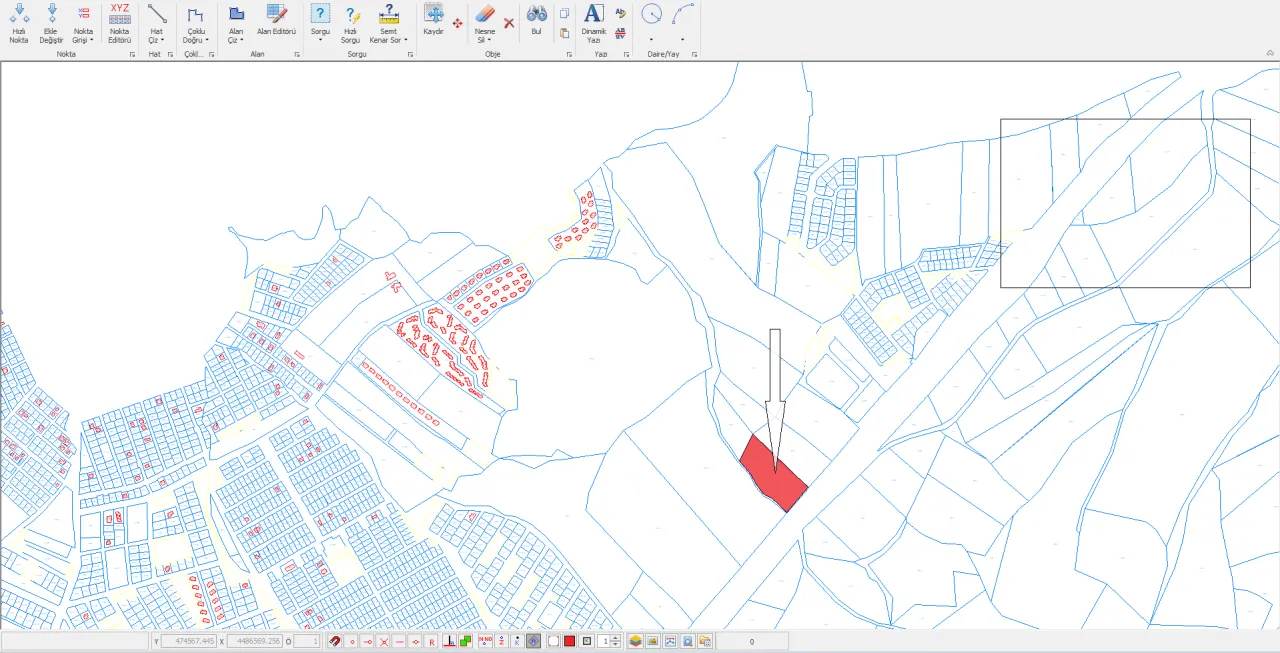This screenshot has width=1280, height=653.
Task: Toggle the magnet snap icon in status bar
Action: pyautogui.click(x=335, y=641)
